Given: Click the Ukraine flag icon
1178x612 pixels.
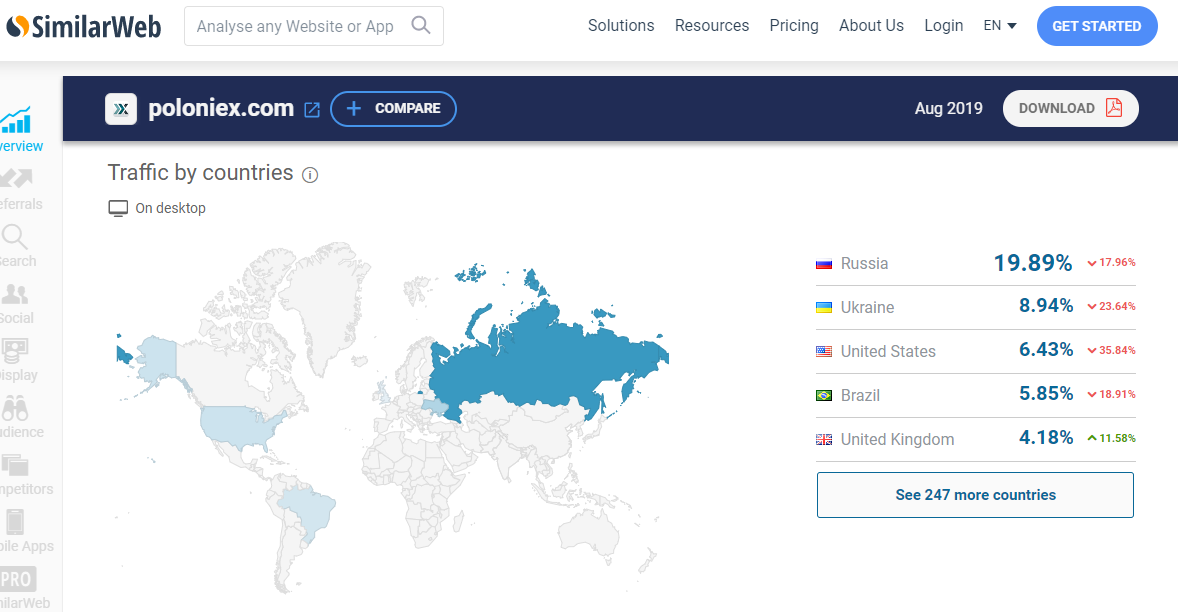Looking at the screenshot, I should pos(824,307).
